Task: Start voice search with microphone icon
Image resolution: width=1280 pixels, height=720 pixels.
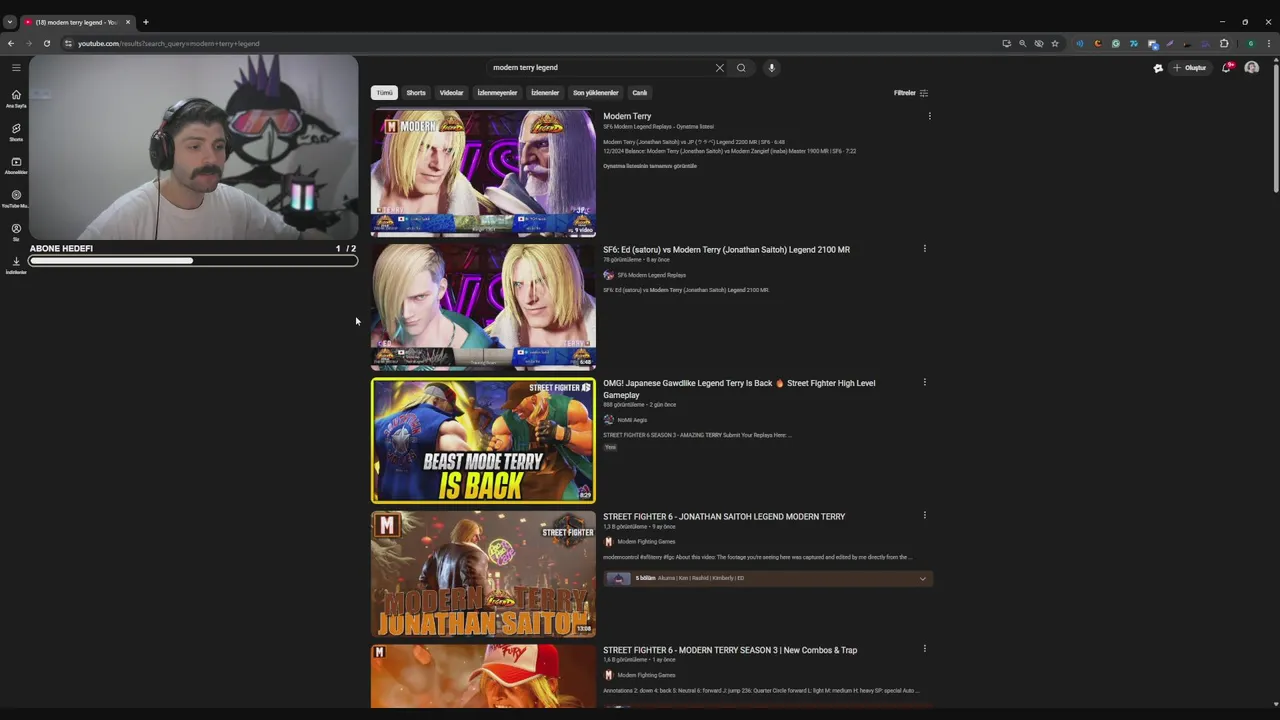Action: pos(771,68)
